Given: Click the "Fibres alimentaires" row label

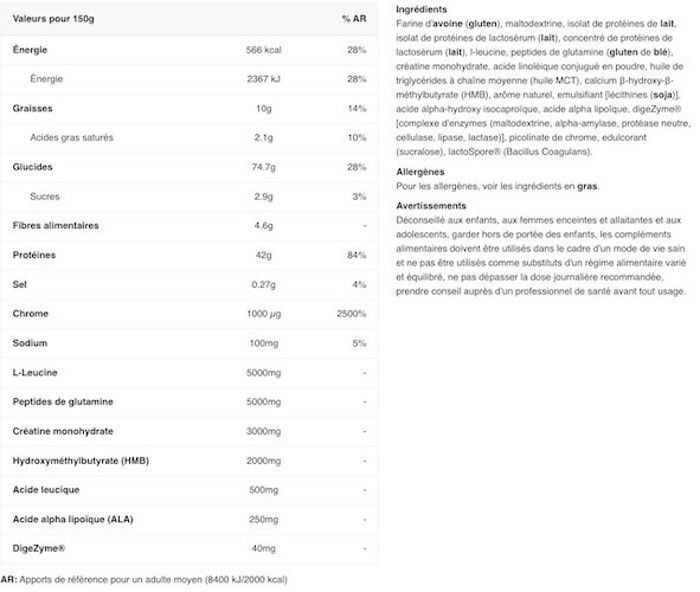Looking at the screenshot, I should (x=56, y=225).
